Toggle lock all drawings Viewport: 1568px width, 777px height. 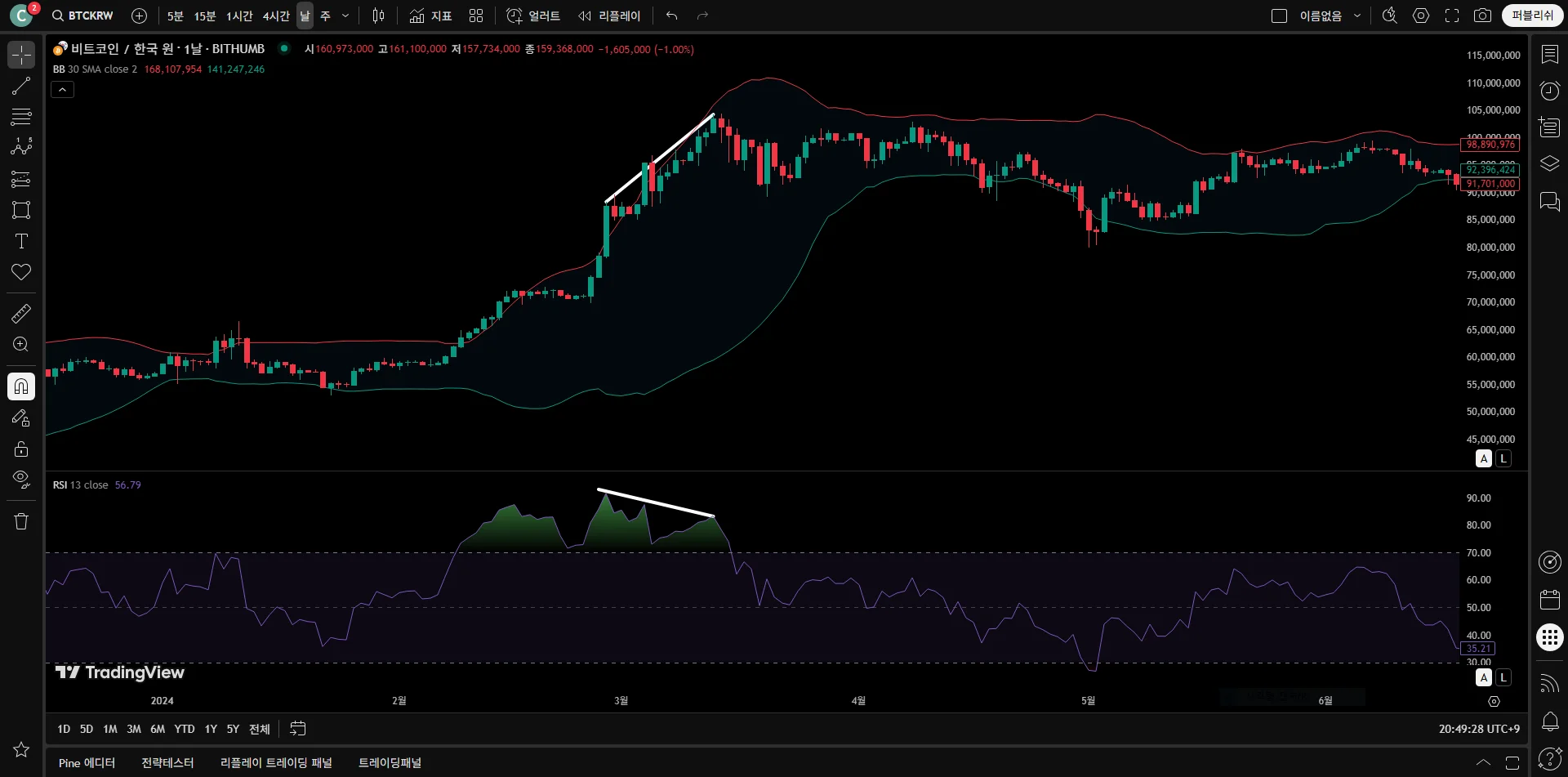[x=21, y=449]
